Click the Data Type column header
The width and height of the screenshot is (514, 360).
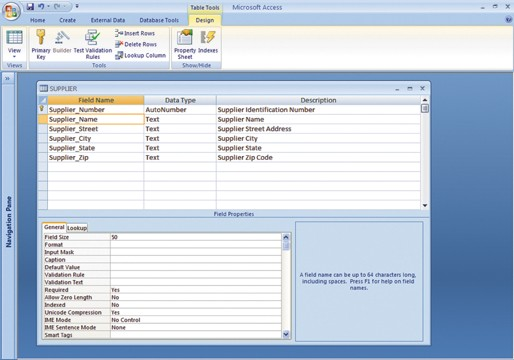[180, 100]
